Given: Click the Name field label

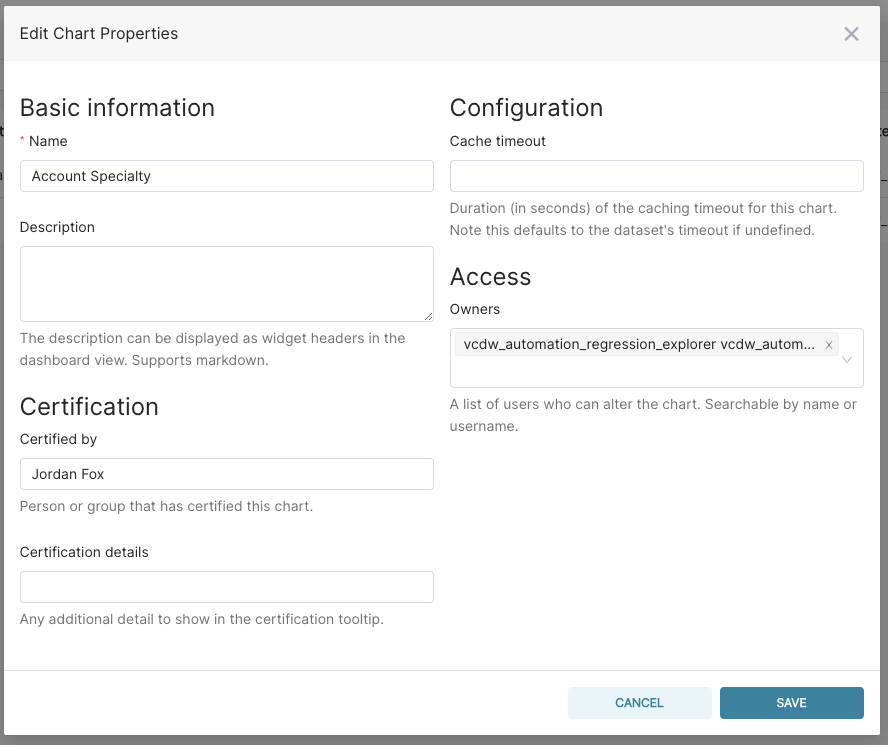Looking at the screenshot, I should [48, 142].
